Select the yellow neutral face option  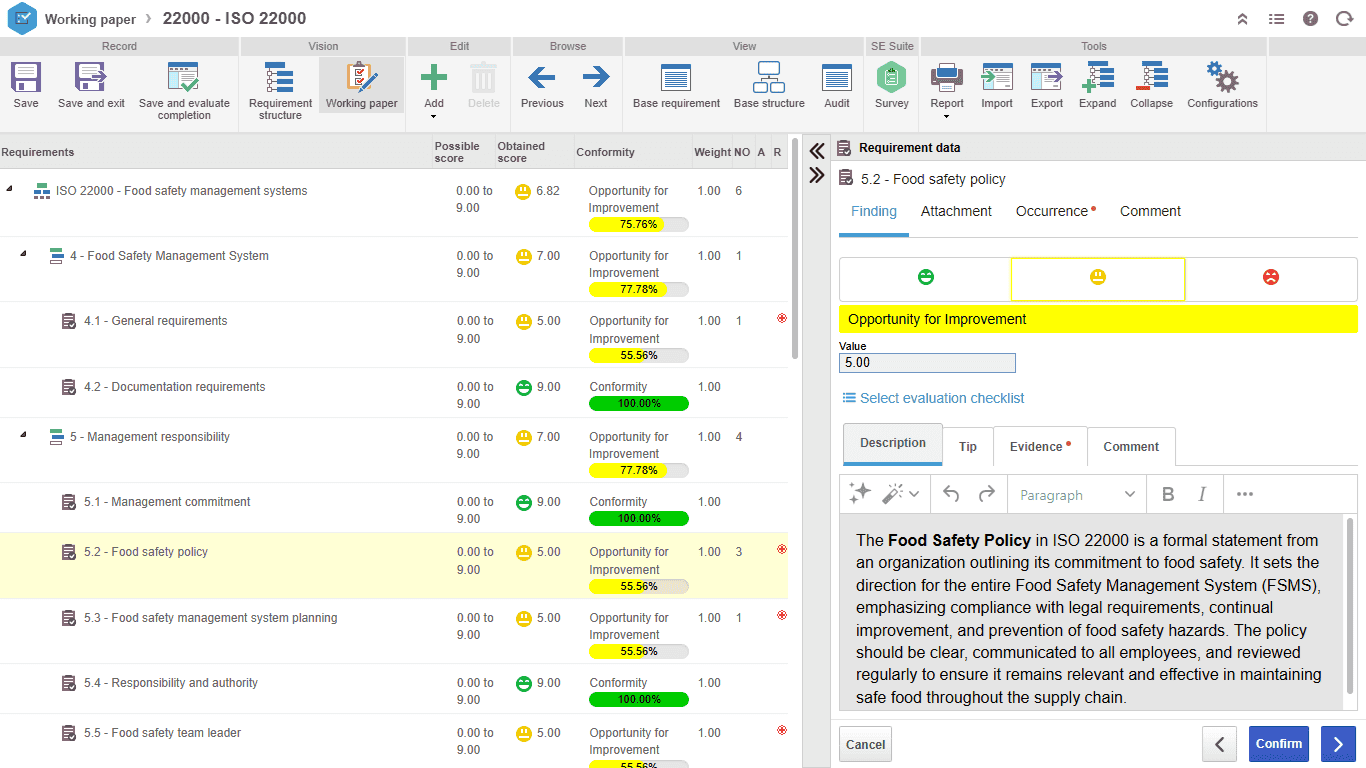pyautogui.click(x=1098, y=278)
